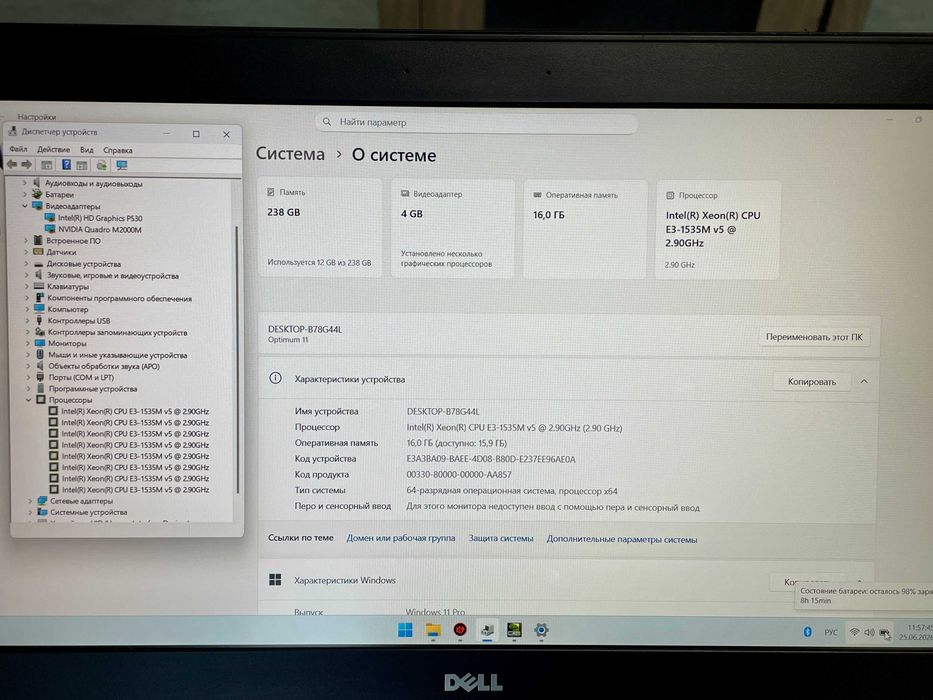Viewport: 933px width, 700px height.
Task: Click the Видеоадаптер 4 GB card
Action: [453, 229]
